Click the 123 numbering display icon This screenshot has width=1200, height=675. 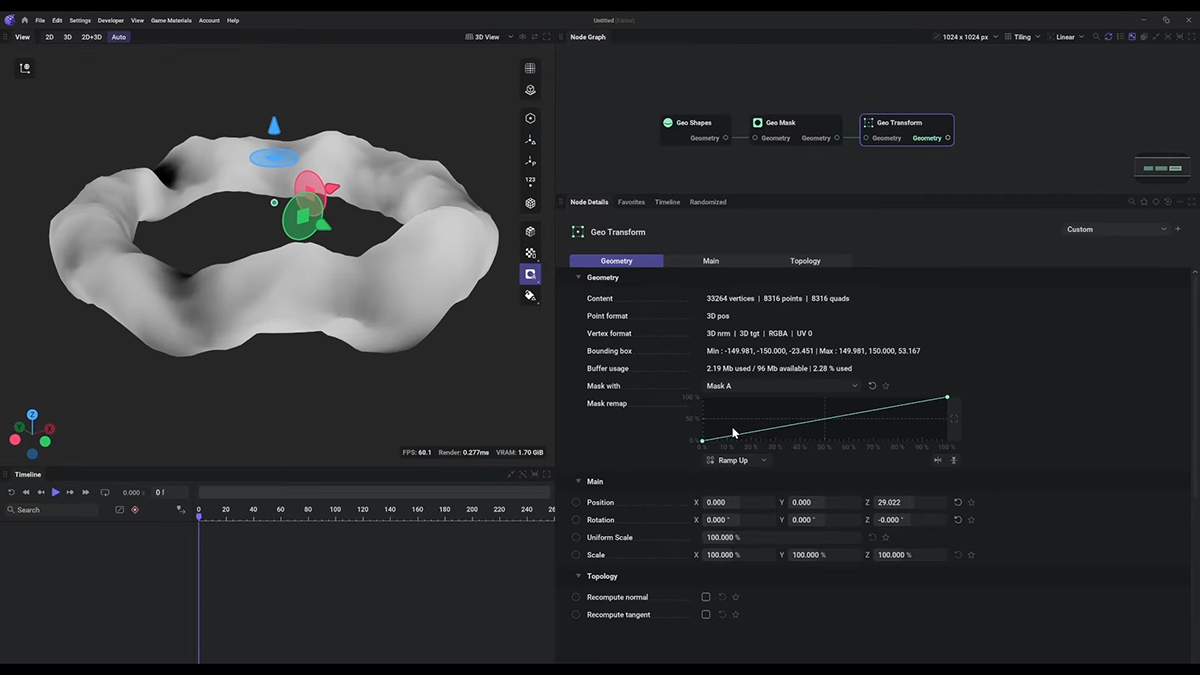coord(530,181)
